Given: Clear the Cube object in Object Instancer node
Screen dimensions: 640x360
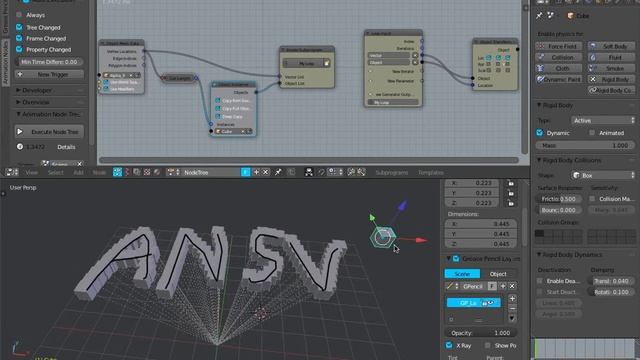Looking at the screenshot, I should point(243,131).
